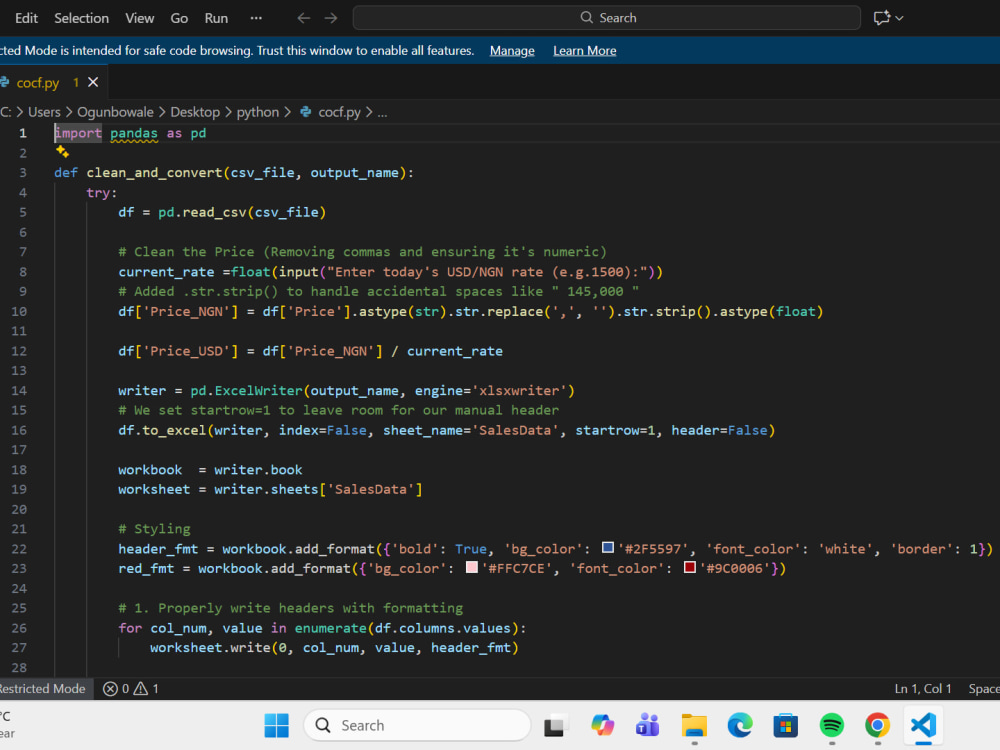Screen dimensions: 1000x750
Task: Open the Run menu
Action: 216,18
